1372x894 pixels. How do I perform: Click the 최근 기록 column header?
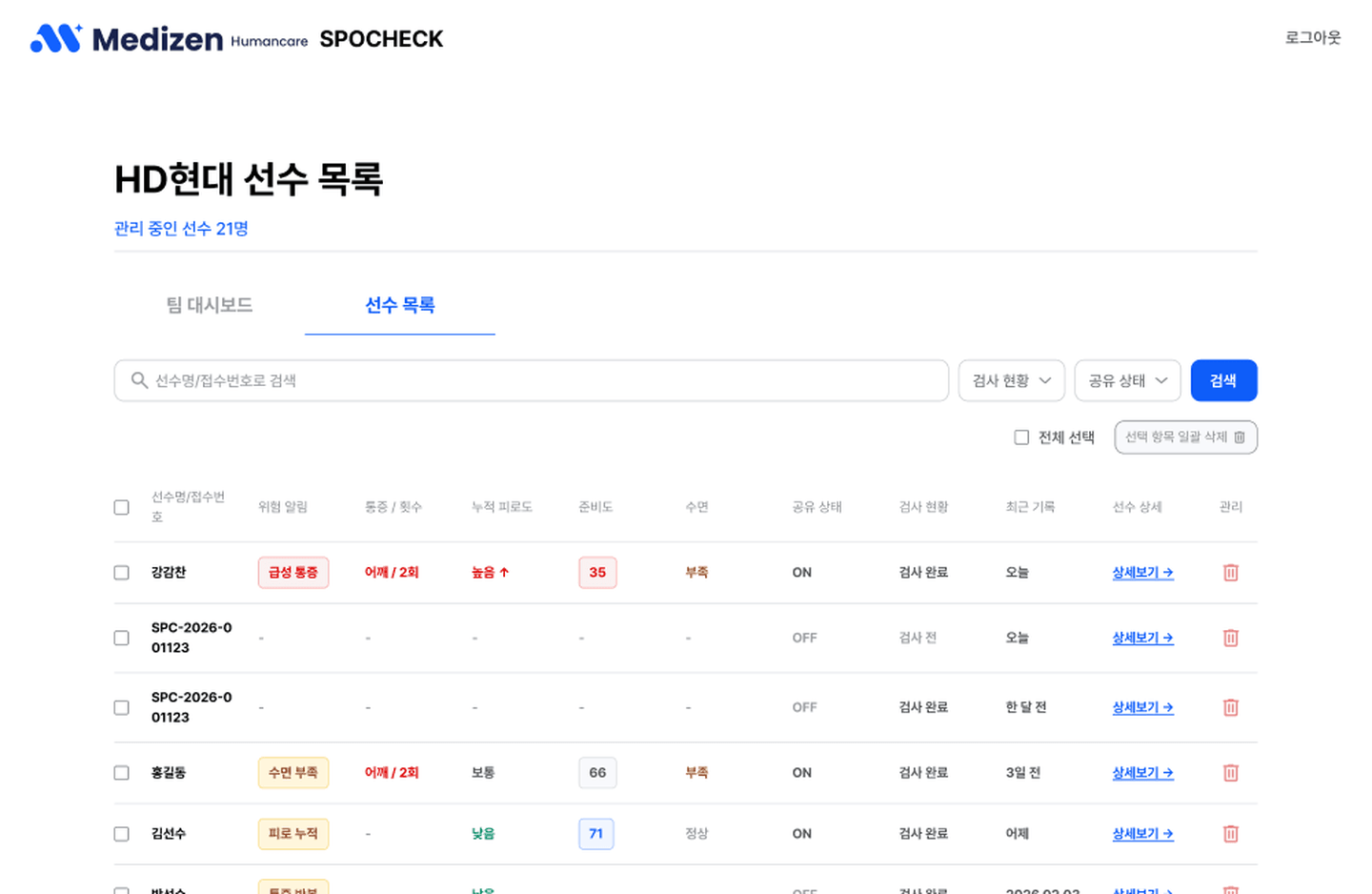pyautogui.click(x=1030, y=507)
